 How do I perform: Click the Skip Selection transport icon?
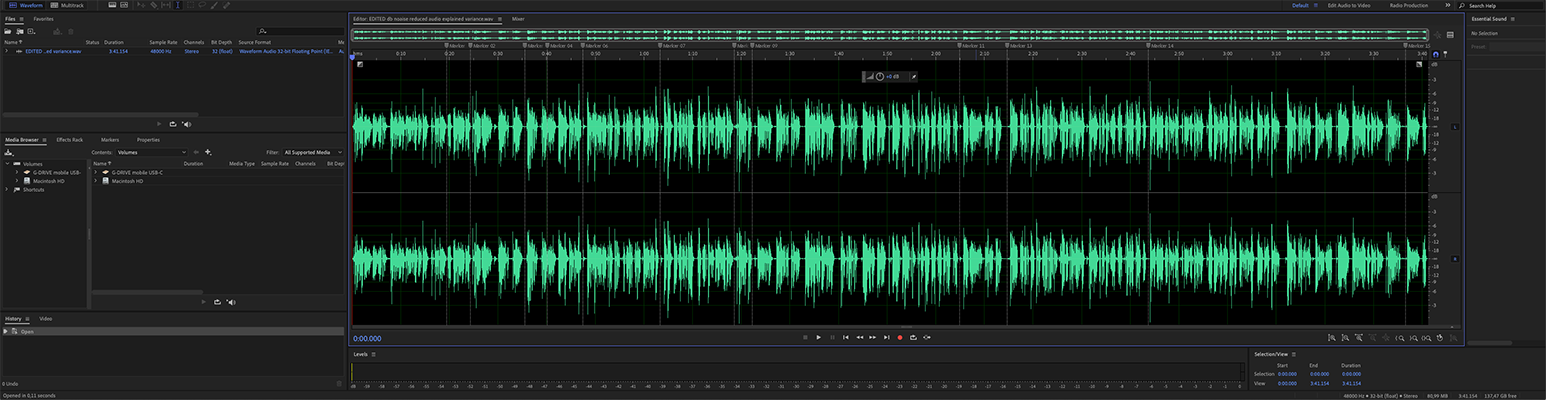[x=927, y=338]
